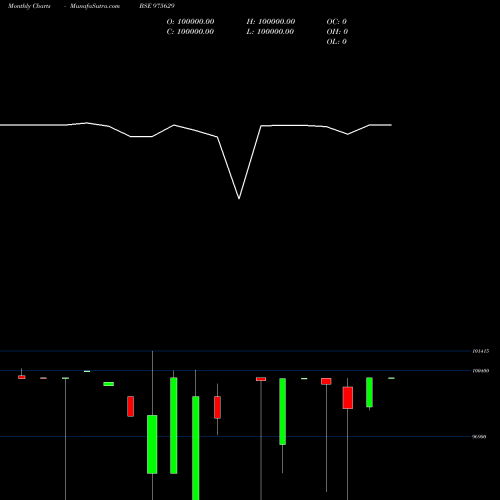
Task: Click the close value "C: 100000.00"
Action: click(190, 32)
